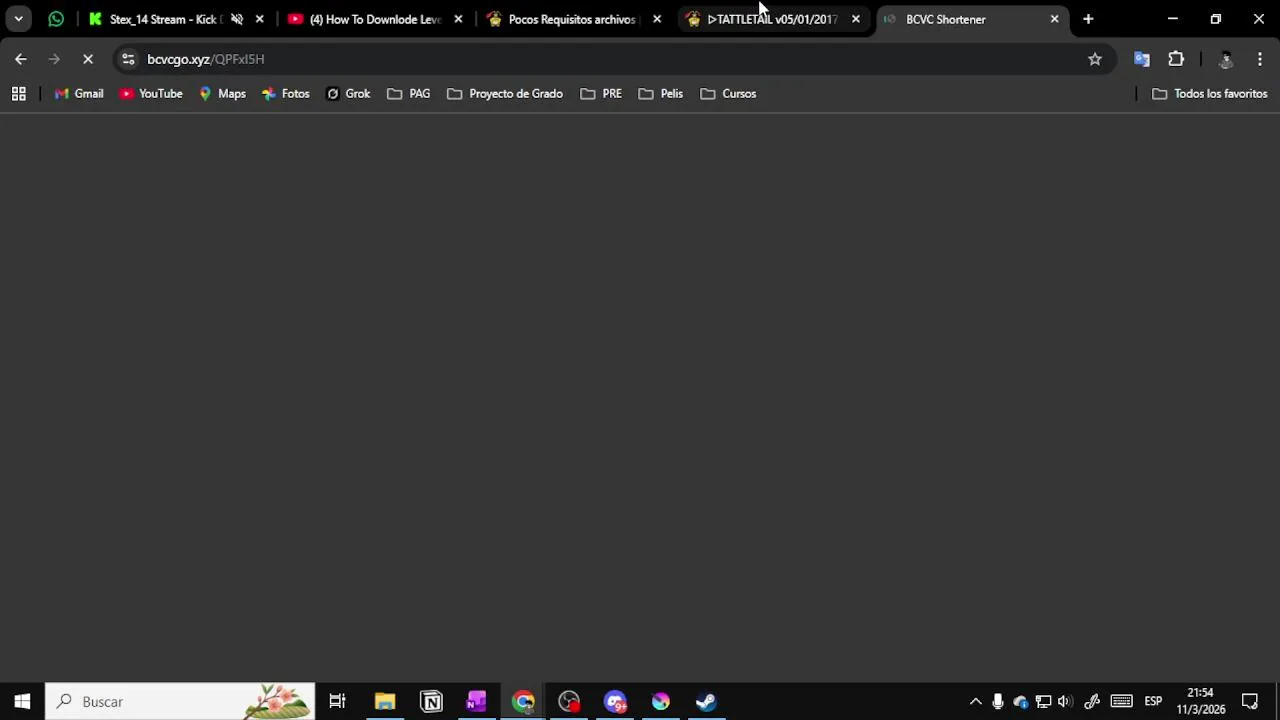The height and width of the screenshot is (720, 1280).
Task: Open the Google Translate extension icon
Action: pos(1142,59)
